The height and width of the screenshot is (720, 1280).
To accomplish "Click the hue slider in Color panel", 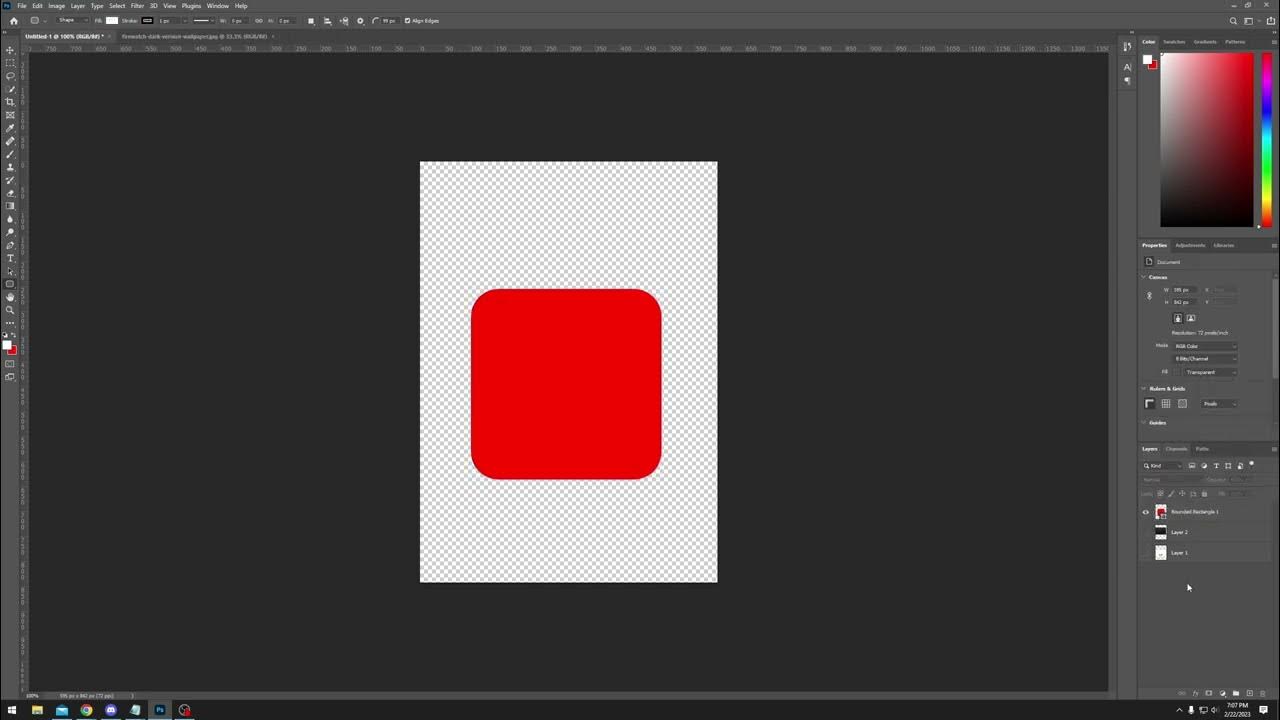I will click(x=1266, y=140).
